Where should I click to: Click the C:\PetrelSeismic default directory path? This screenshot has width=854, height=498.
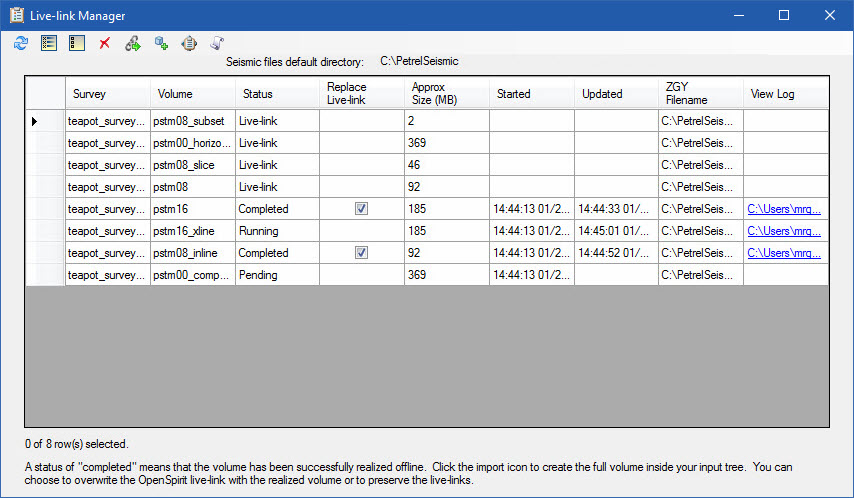[419, 61]
